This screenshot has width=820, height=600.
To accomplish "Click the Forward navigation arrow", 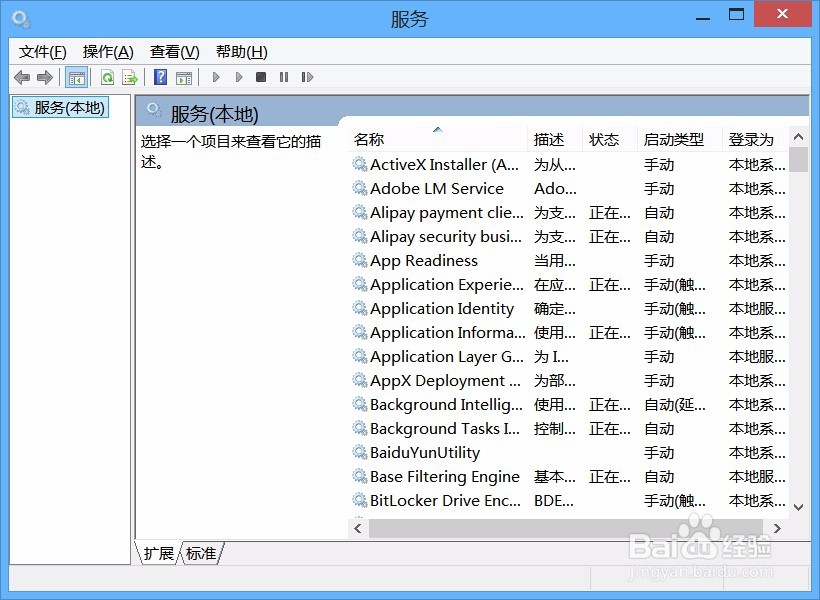I will (43, 77).
